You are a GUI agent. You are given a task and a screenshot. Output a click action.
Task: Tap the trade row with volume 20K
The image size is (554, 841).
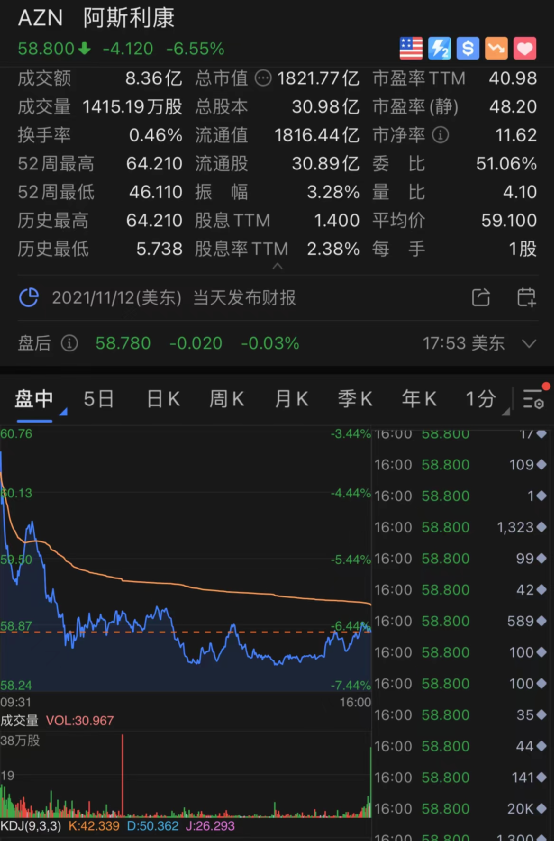pos(461,809)
